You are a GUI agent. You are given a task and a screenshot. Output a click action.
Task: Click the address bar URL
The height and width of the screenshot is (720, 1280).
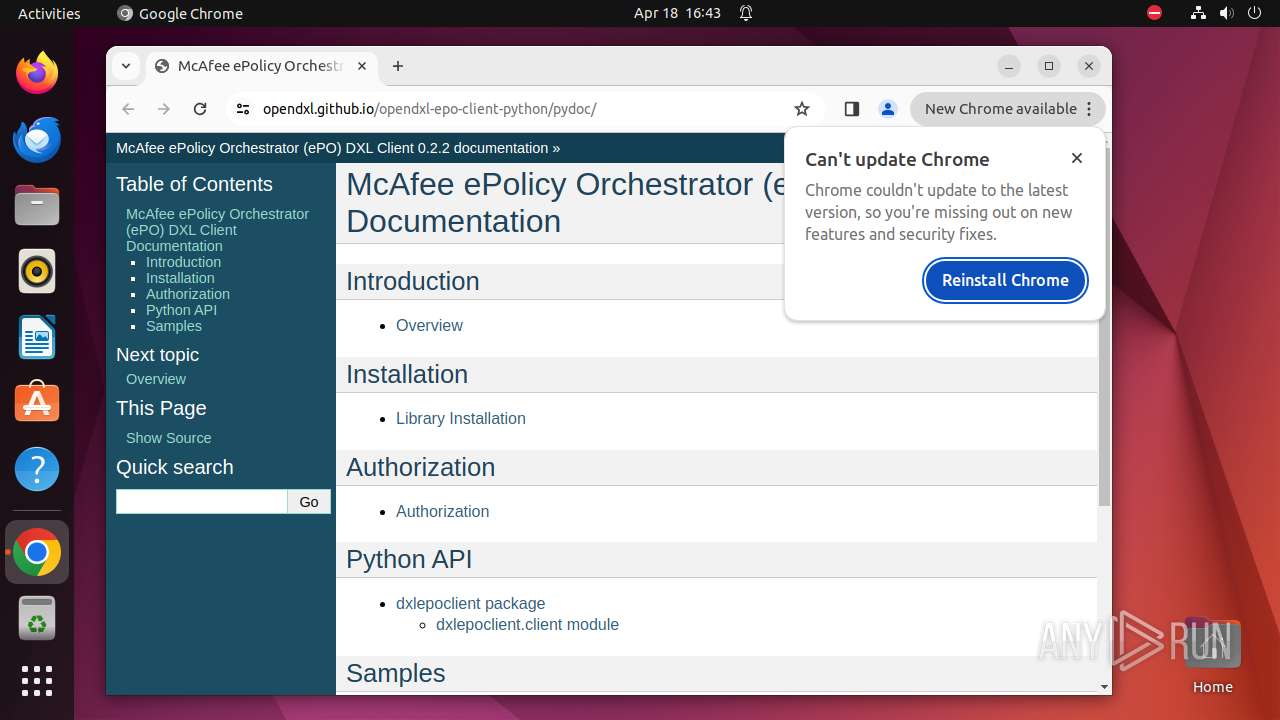pyautogui.click(x=430, y=109)
